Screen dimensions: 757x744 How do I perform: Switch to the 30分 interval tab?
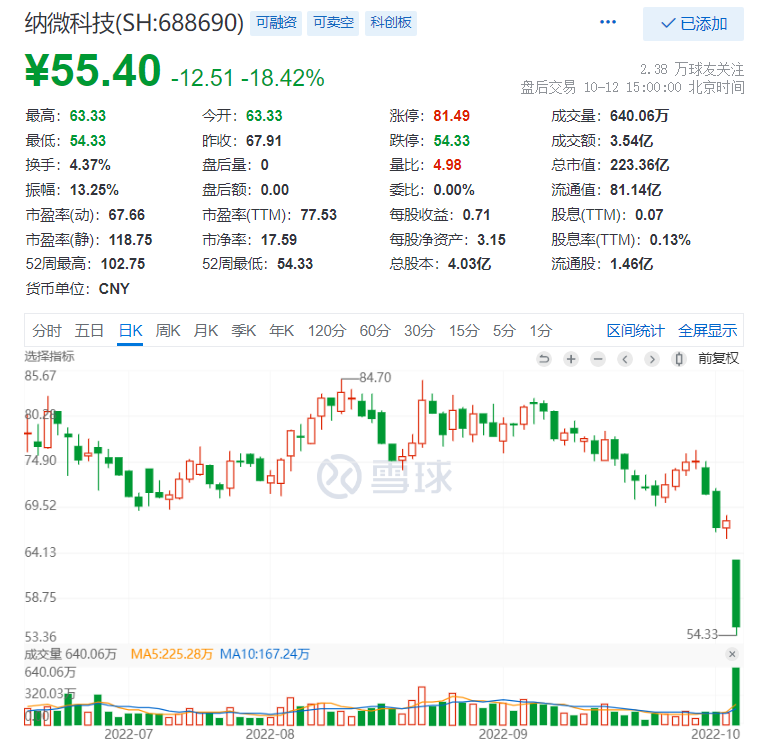point(420,331)
